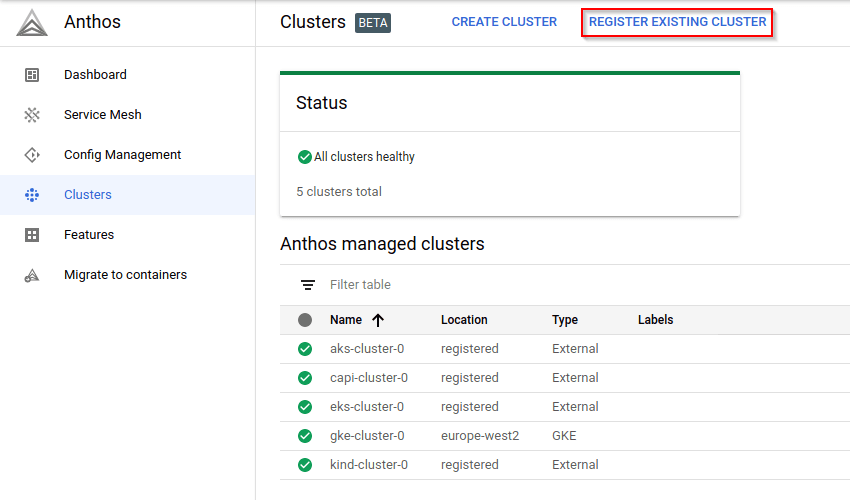Click the gray status header circle icon

(x=305, y=320)
